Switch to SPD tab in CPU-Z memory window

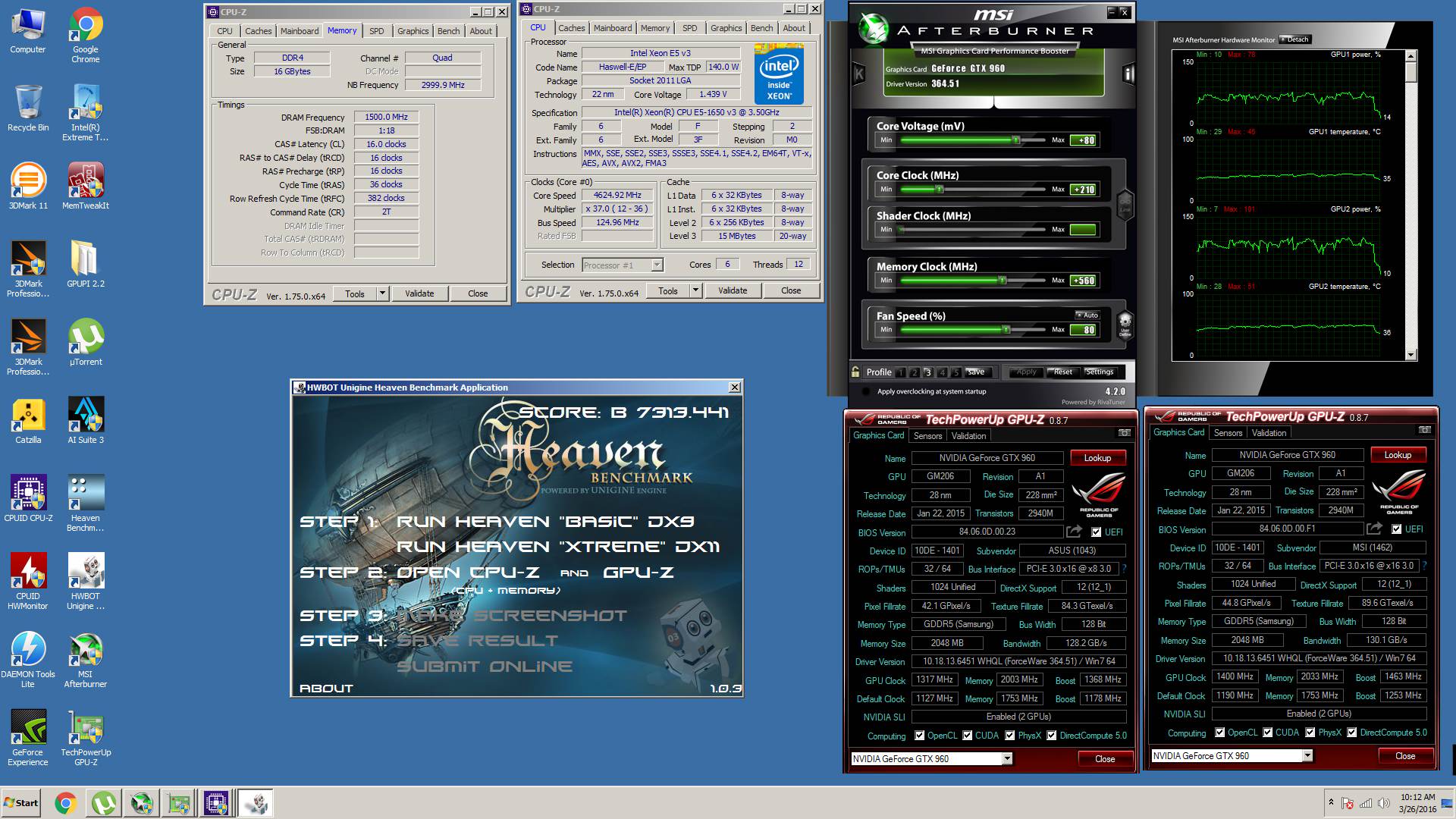click(x=376, y=31)
